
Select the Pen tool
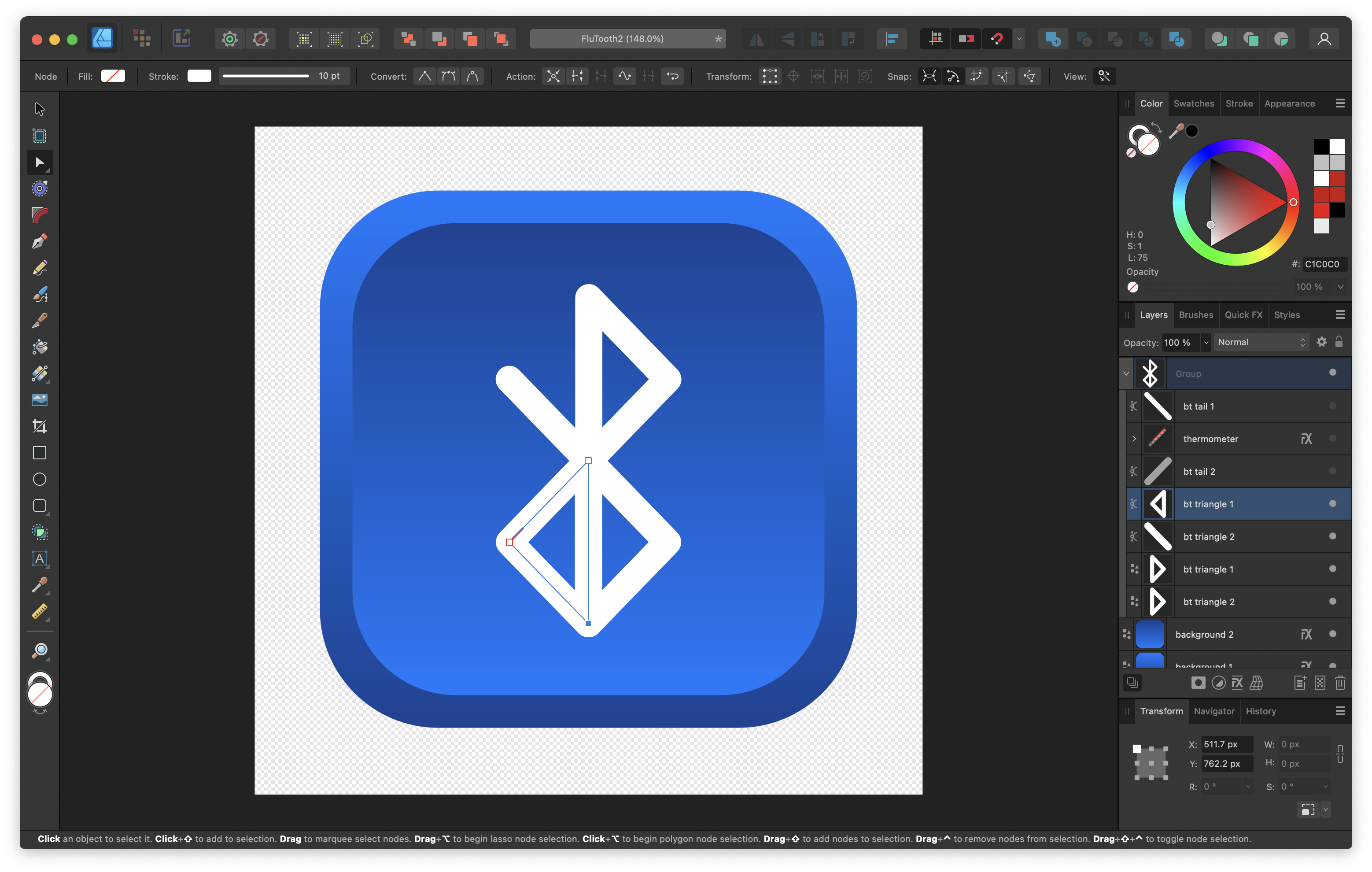39,242
